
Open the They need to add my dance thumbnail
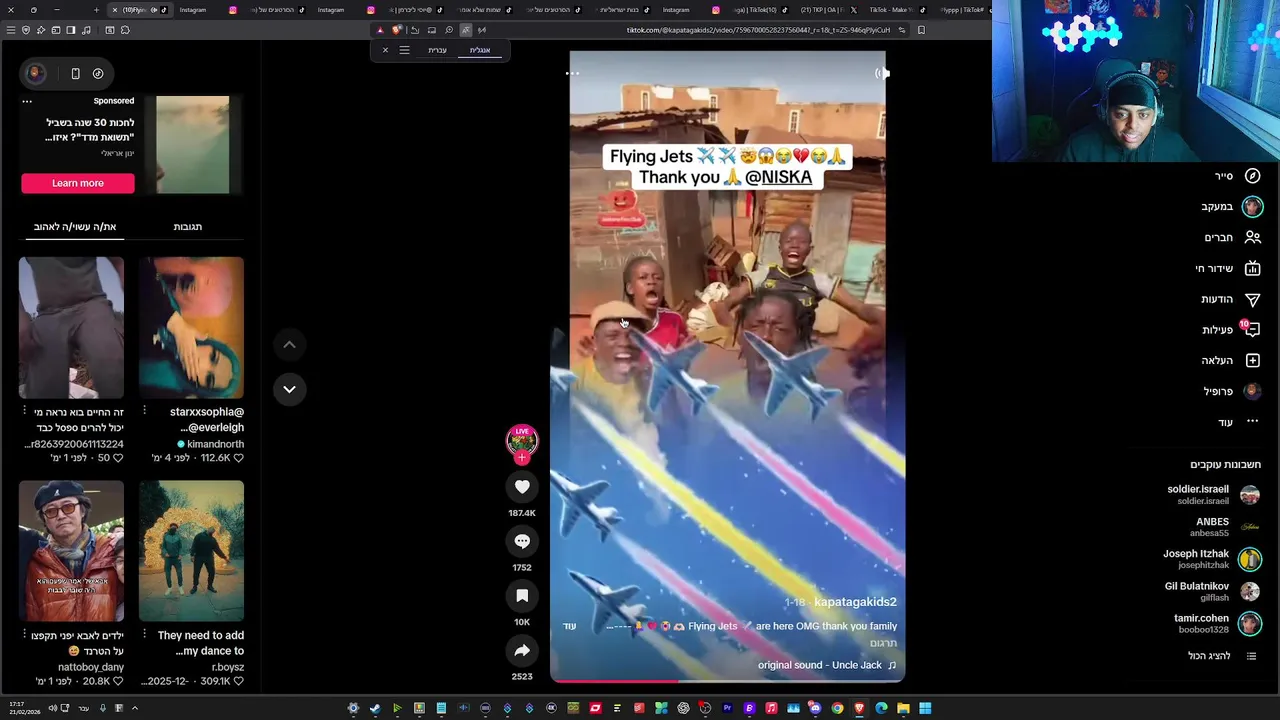(191, 551)
